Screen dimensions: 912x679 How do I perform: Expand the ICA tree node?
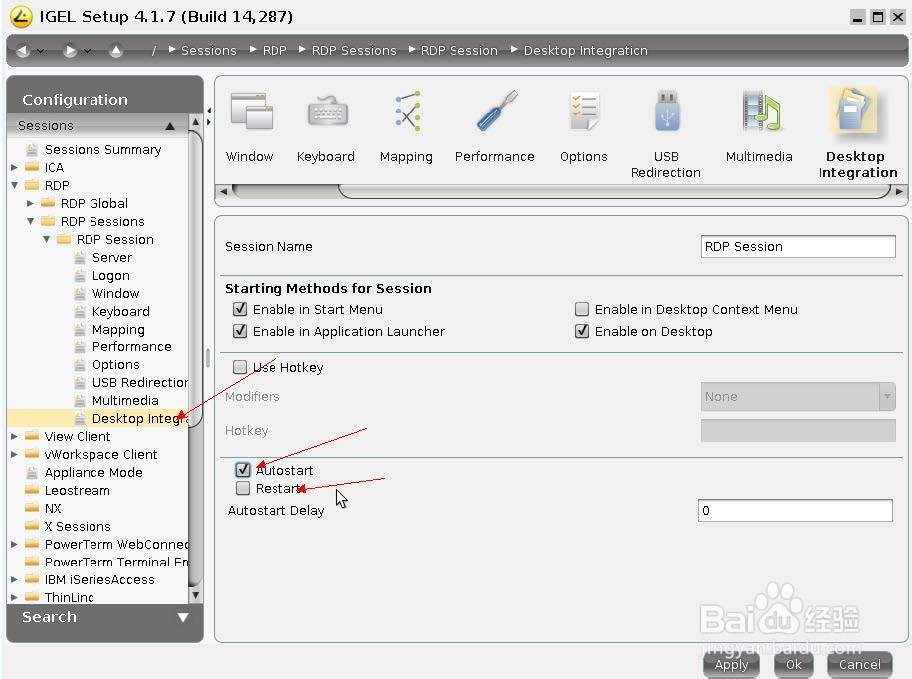[15, 168]
